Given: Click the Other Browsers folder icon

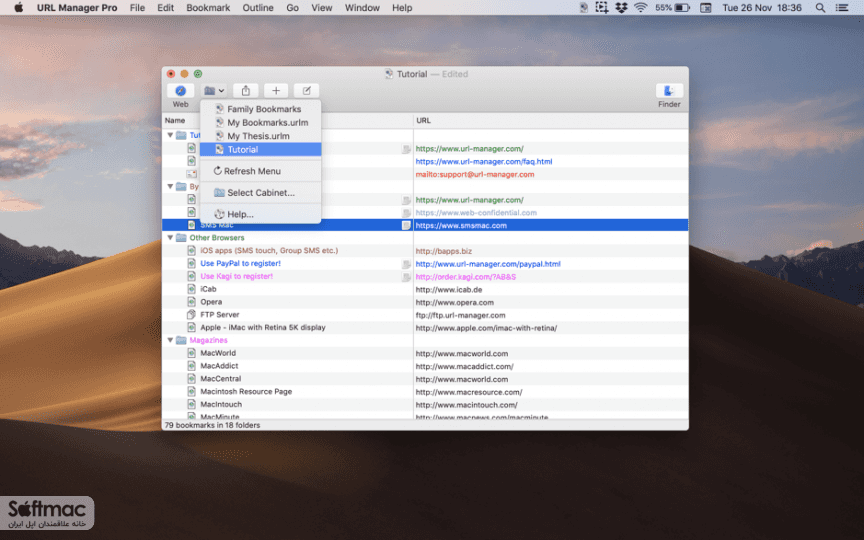Looking at the screenshot, I should (181, 237).
